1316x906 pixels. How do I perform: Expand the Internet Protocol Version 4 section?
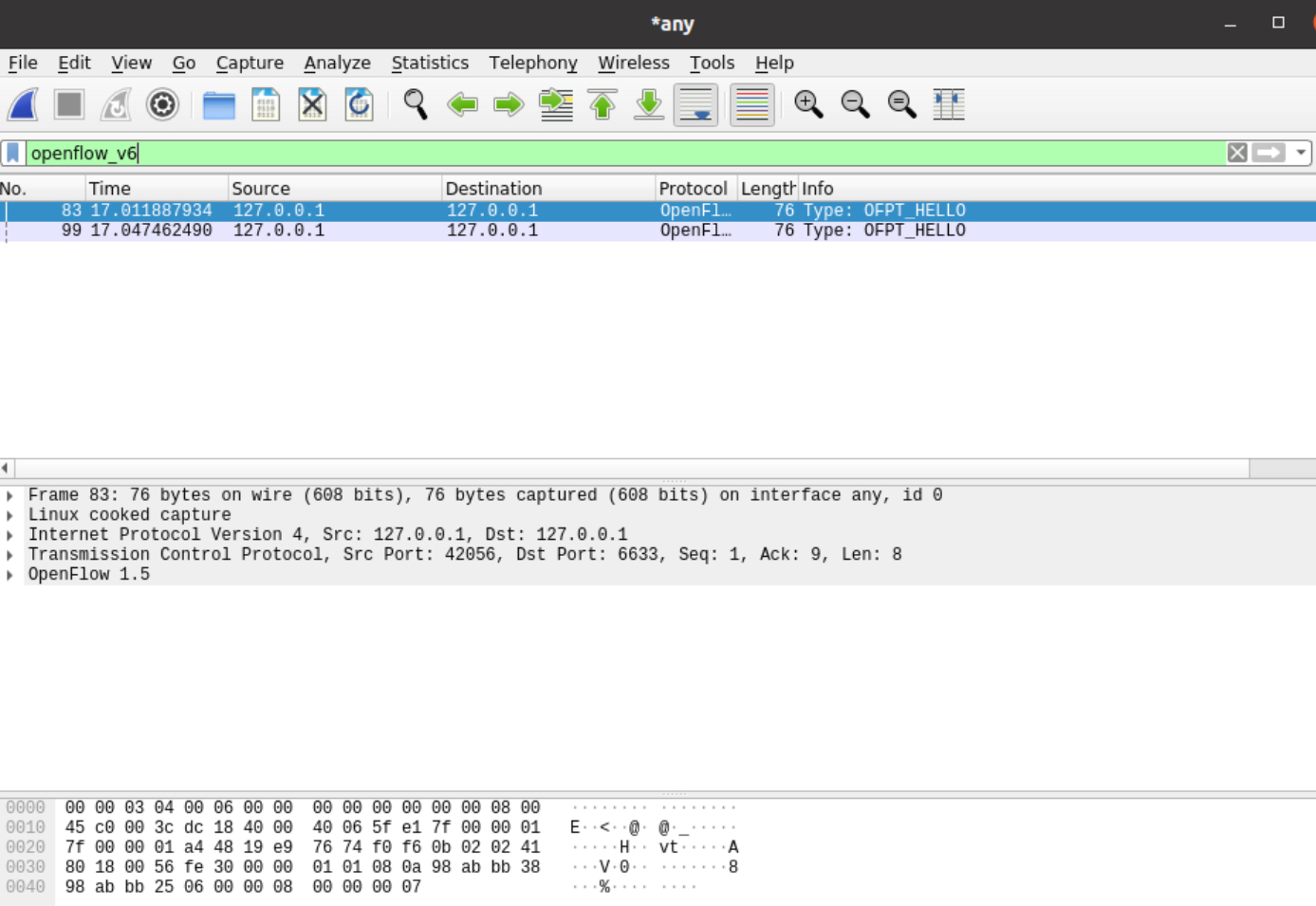click(9, 535)
